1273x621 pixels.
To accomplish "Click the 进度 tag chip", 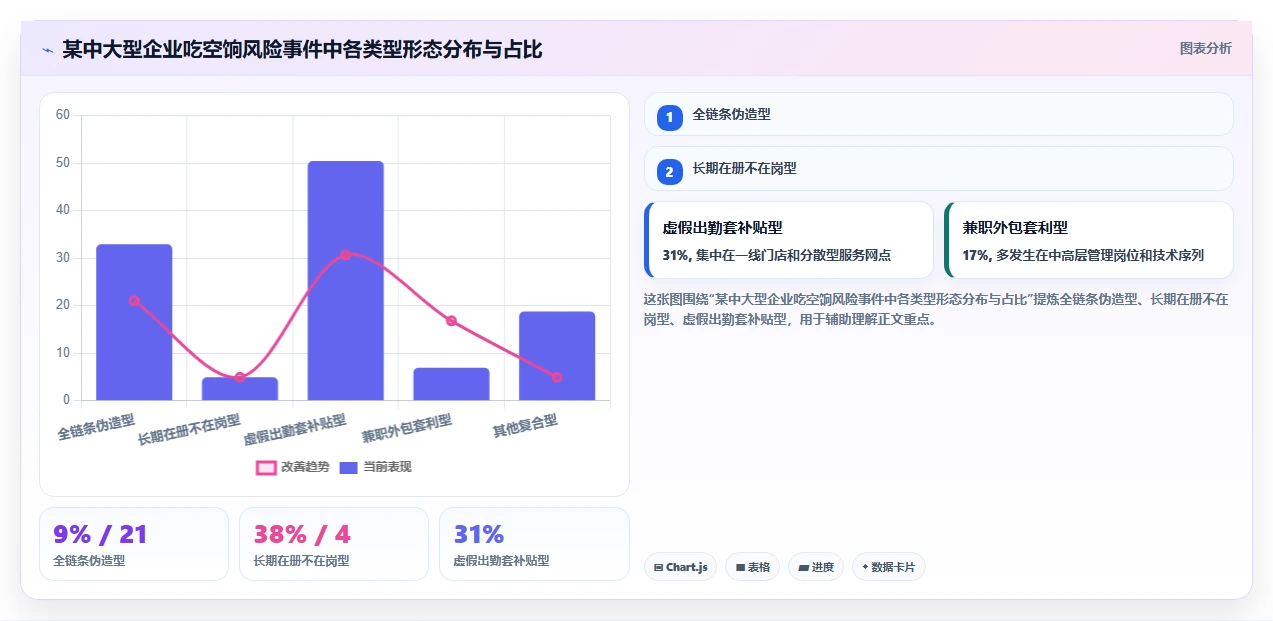I will pos(816,567).
